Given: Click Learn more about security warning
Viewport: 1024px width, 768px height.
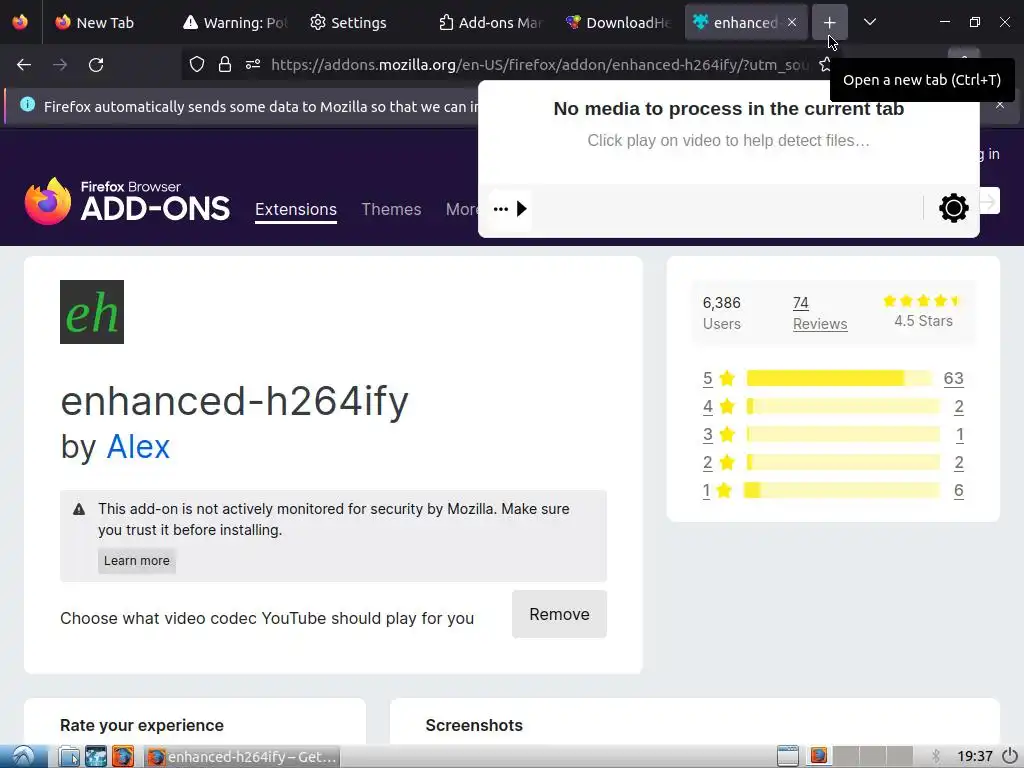Looking at the screenshot, I should (136, 560).
